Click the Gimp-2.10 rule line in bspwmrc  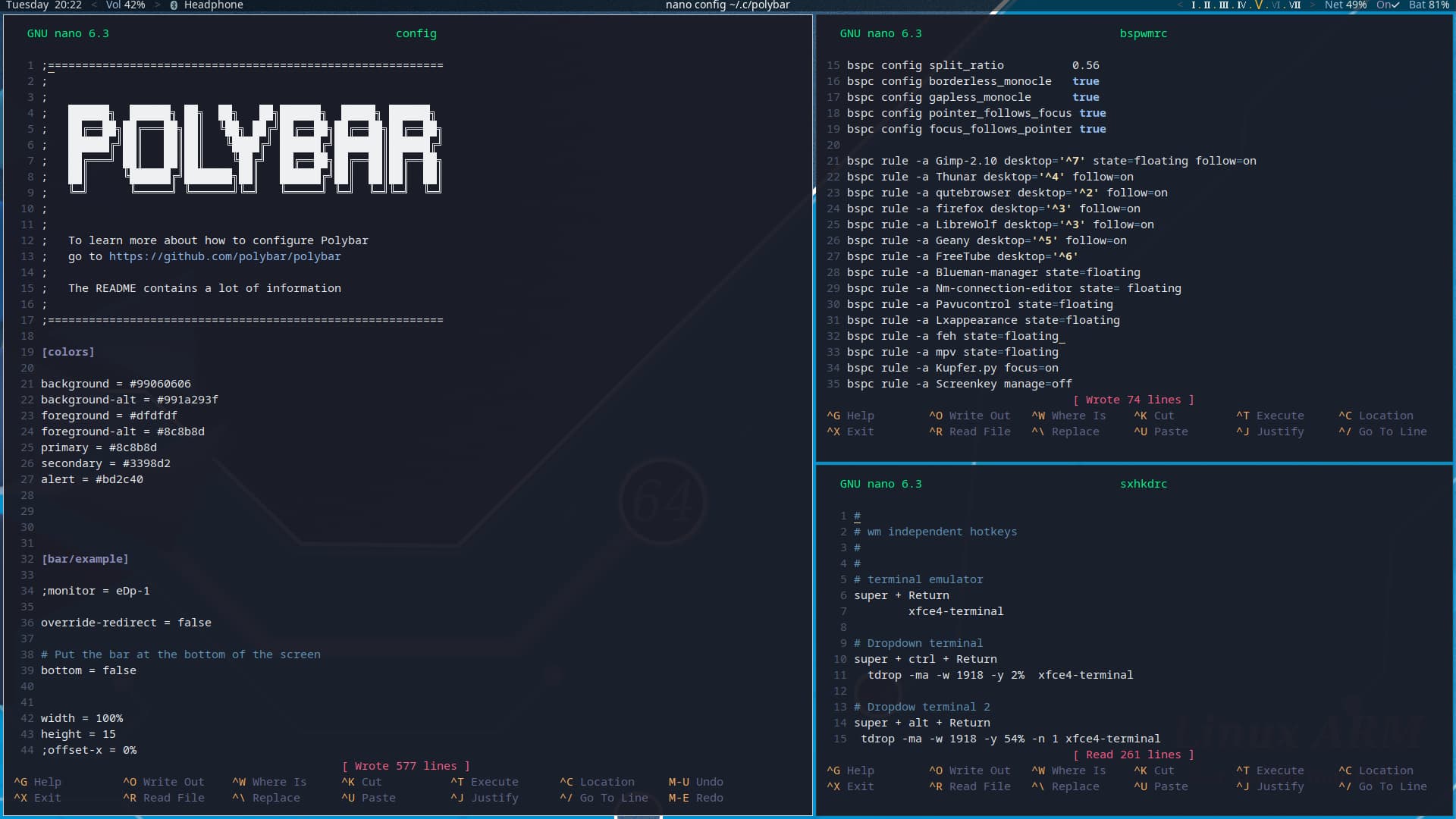click(1052, 161)
